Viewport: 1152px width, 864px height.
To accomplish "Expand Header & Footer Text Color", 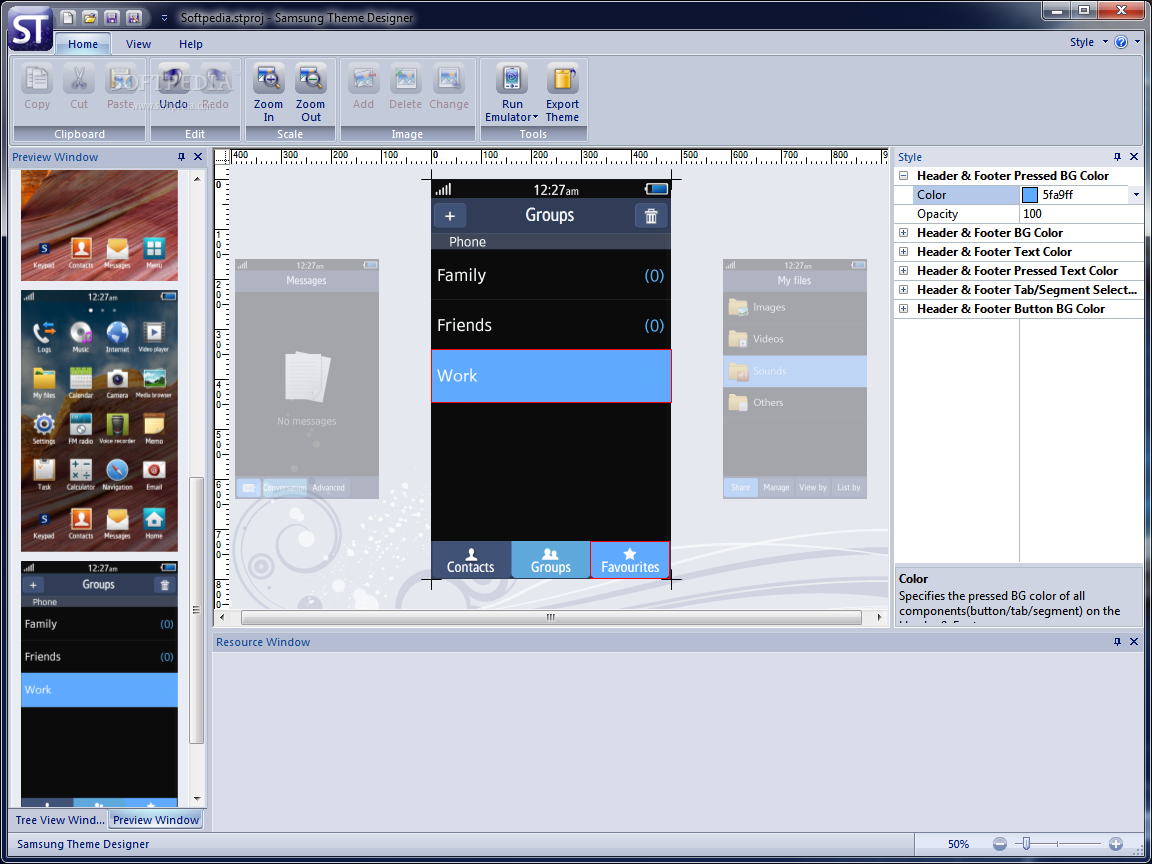I will coord(904,252).
